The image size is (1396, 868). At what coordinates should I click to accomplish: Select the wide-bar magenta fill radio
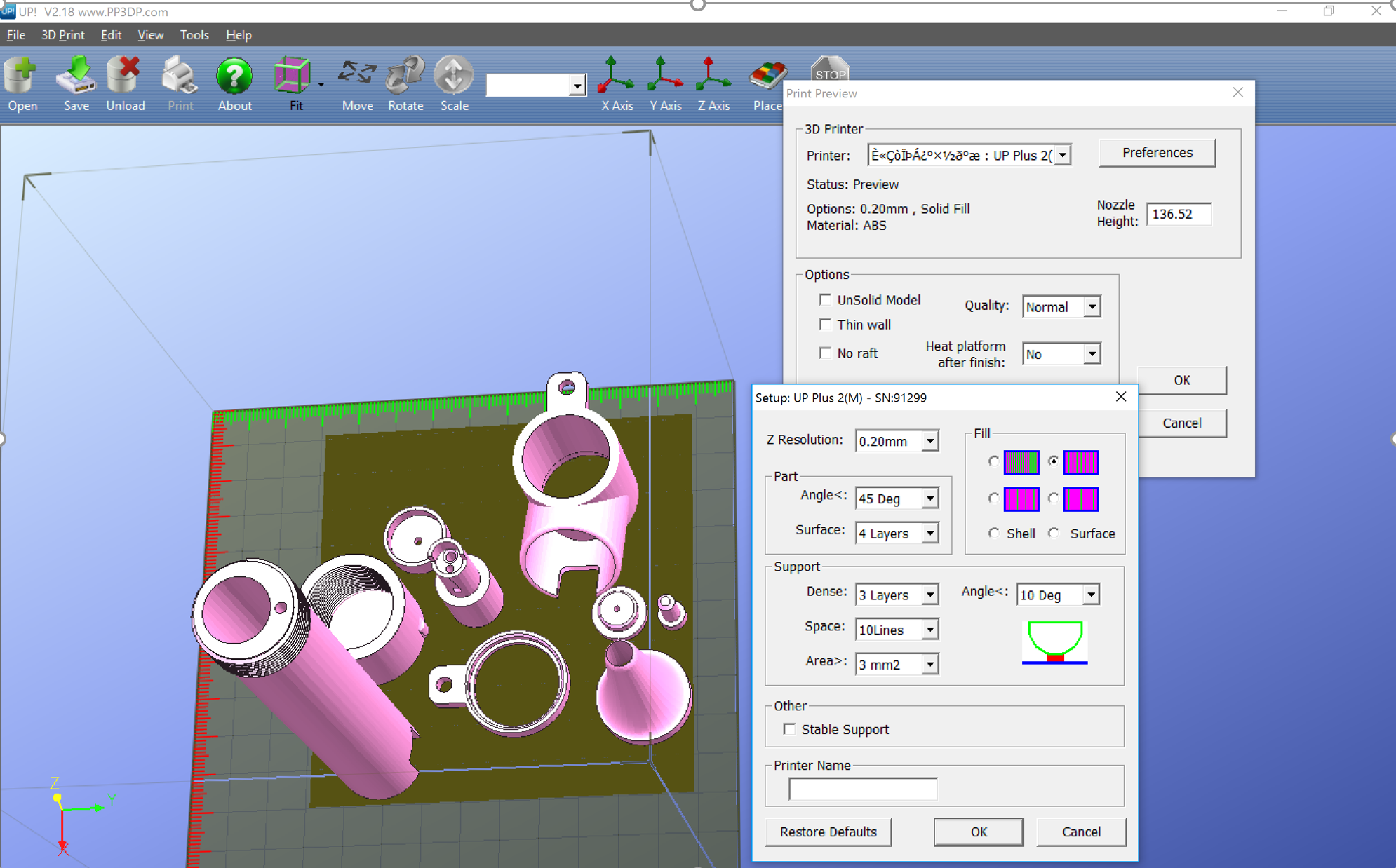(x=993, y=498)
